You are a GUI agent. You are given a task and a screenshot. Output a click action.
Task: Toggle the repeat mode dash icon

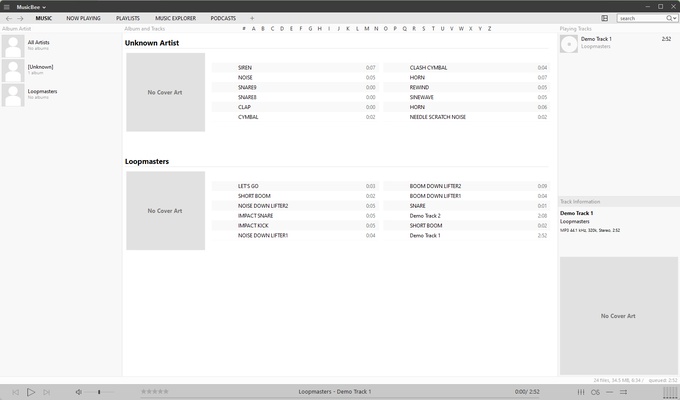[609, 392]
